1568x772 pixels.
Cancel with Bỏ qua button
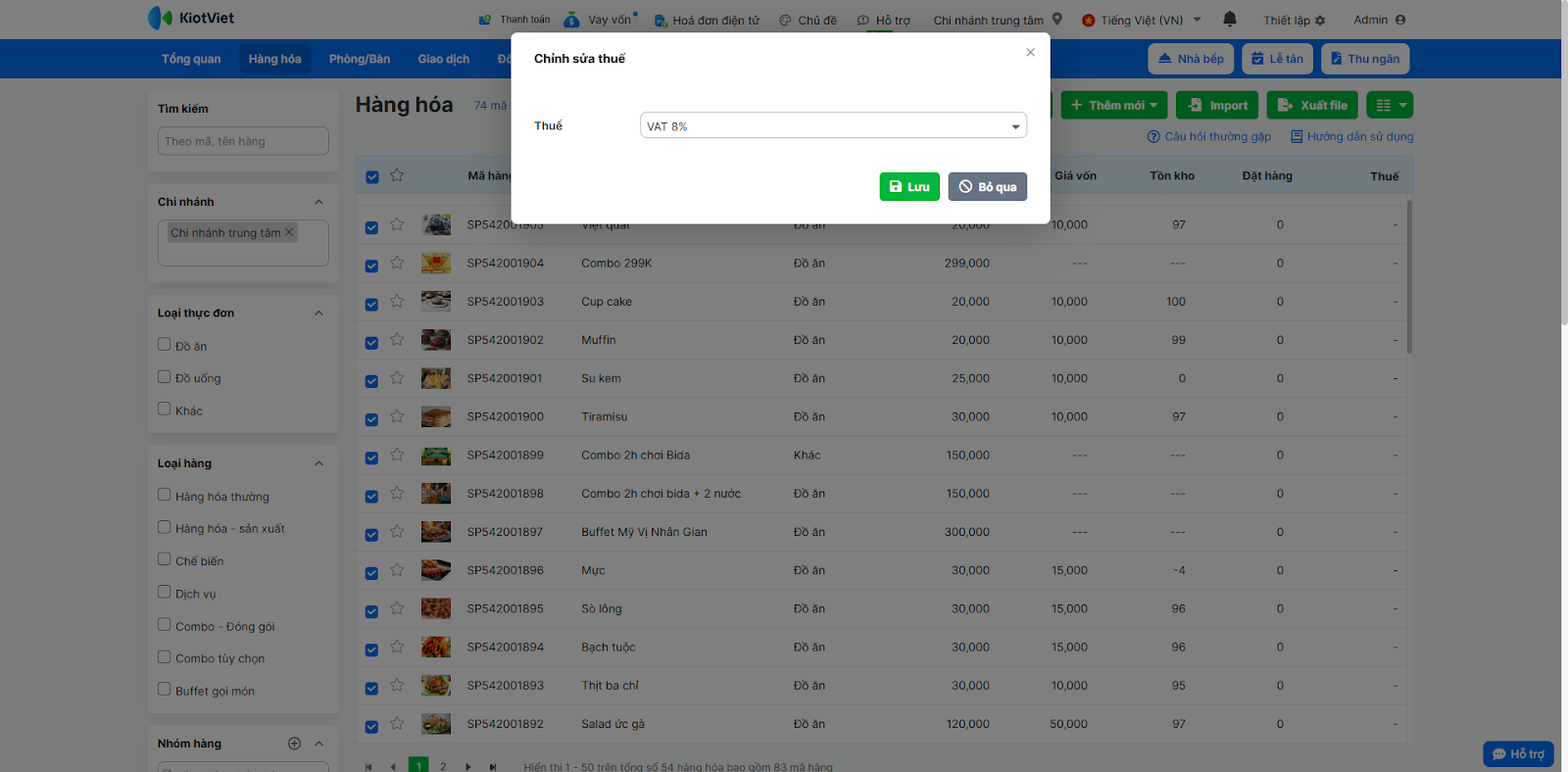(x=988, y=186)
